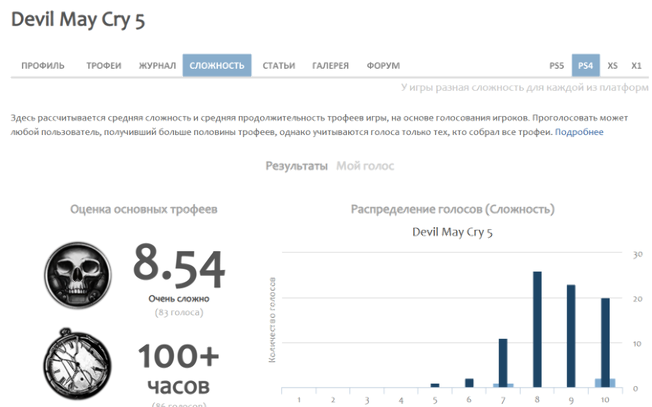Image resolution: width=652 pixels, height=407 pixels.
Task: Open the Мой голос view
Action: click(x=365, y=166)
